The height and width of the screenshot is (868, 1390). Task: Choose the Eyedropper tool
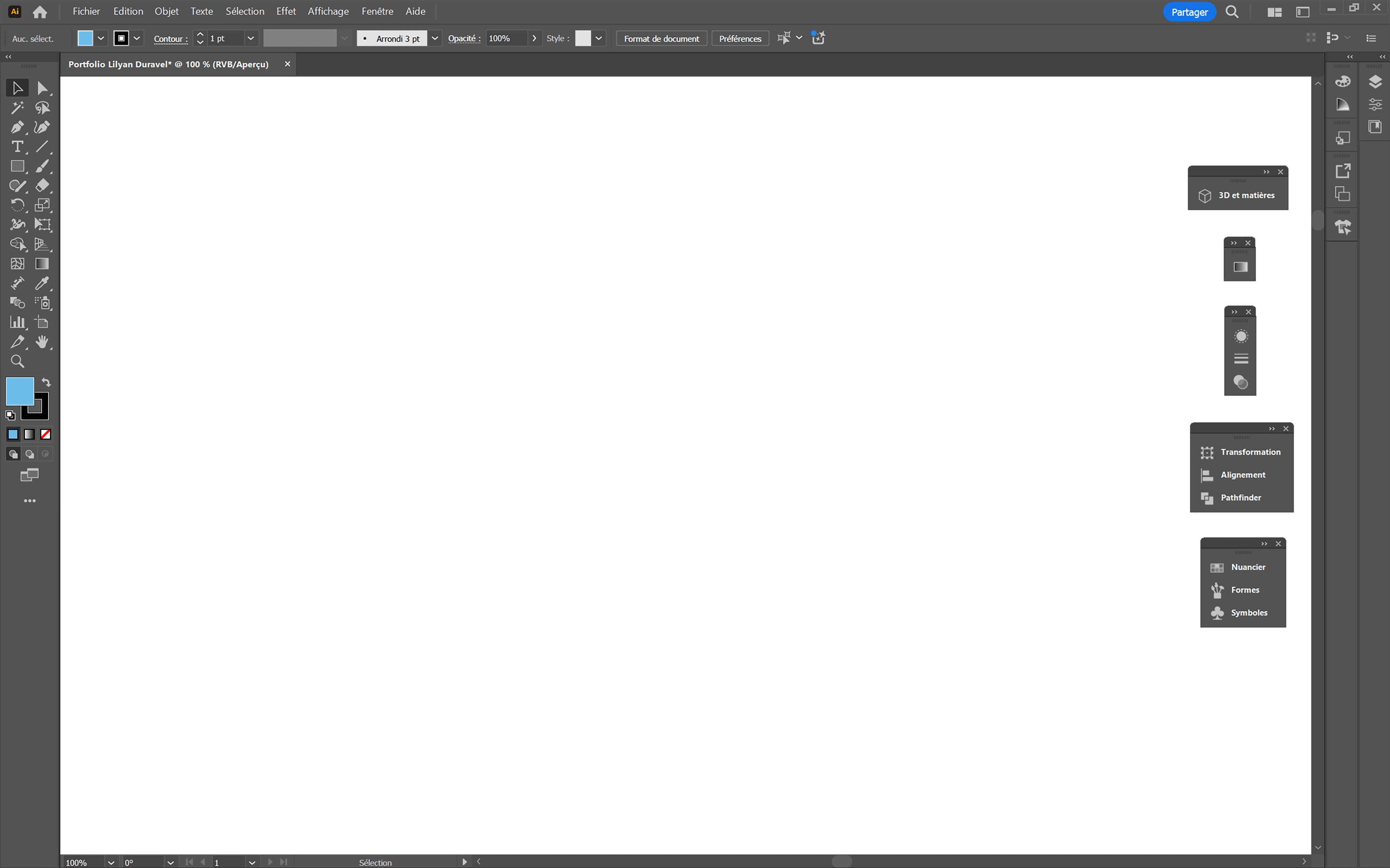pyautogui.click(x=42, y=283)
